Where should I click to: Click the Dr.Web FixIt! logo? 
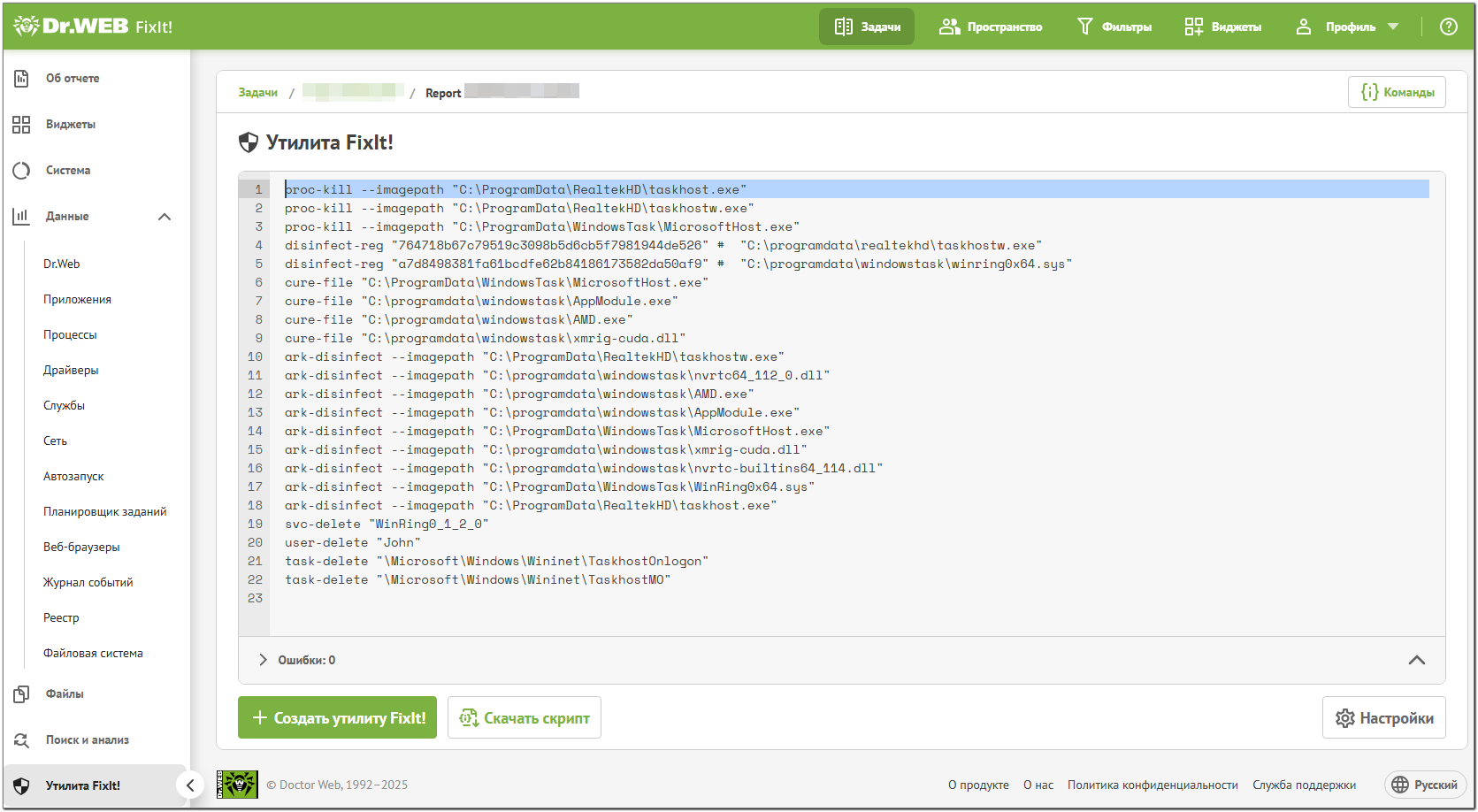tap(93, 27)
